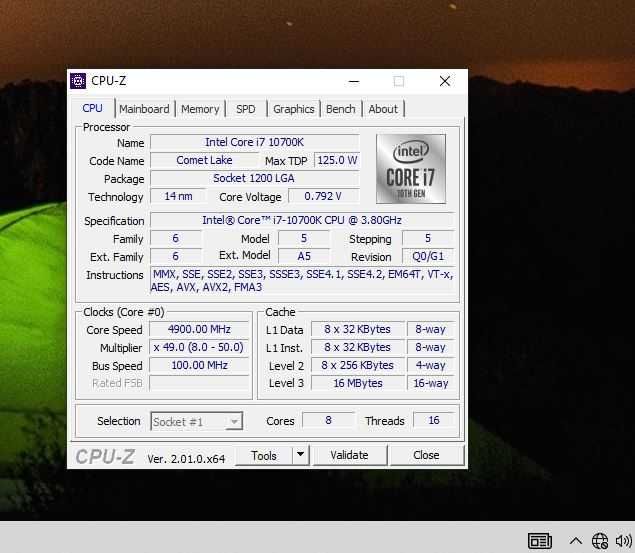Click the core speed '4900.00 MHz' value

[x=199, y=329]
